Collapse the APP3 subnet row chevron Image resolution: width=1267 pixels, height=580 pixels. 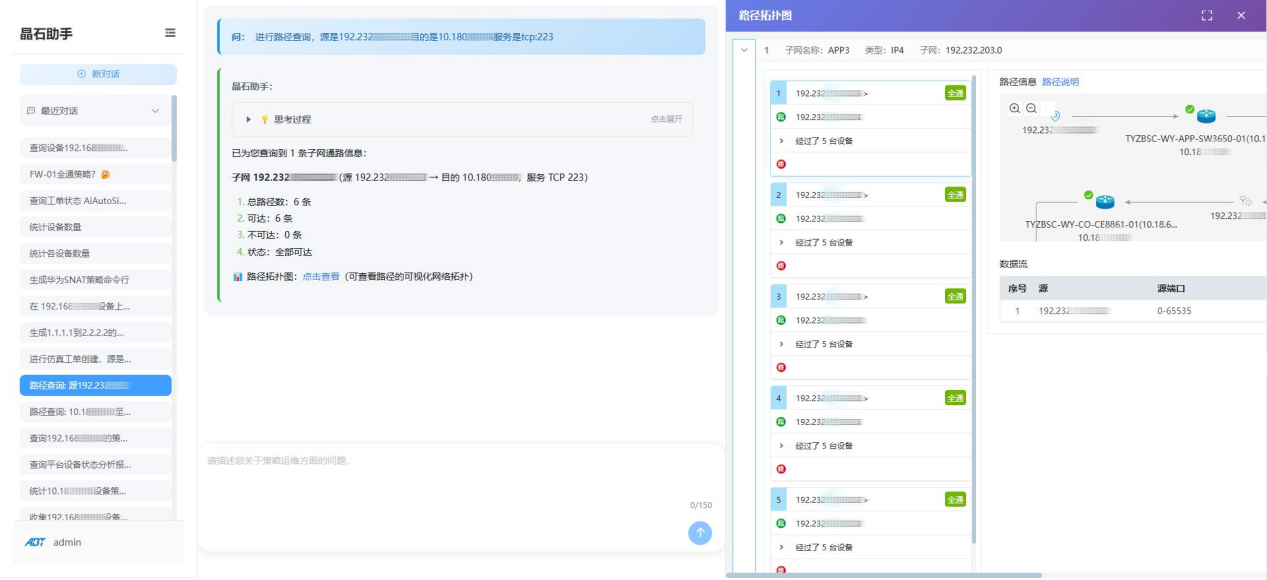click(x=744, y=50)
